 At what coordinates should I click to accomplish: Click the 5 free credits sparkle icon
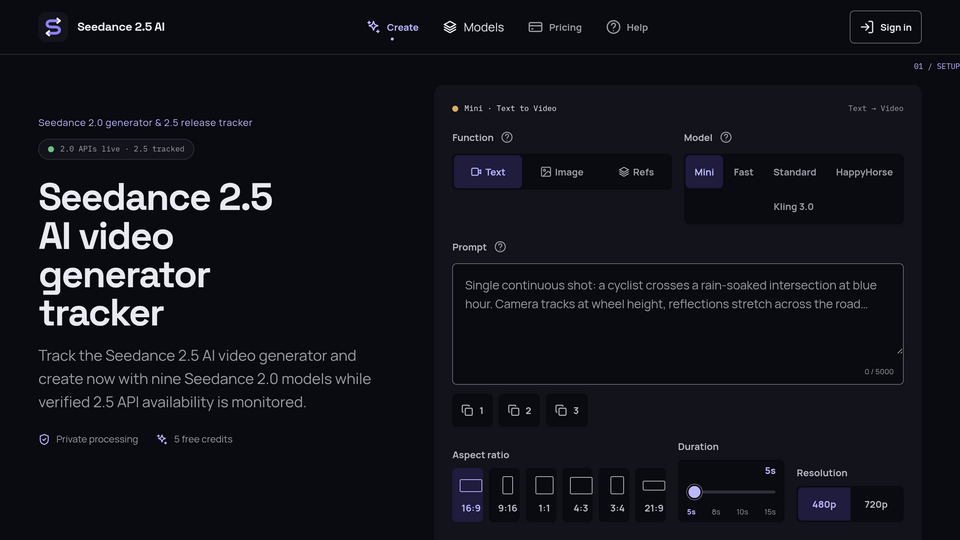[162, 439]
